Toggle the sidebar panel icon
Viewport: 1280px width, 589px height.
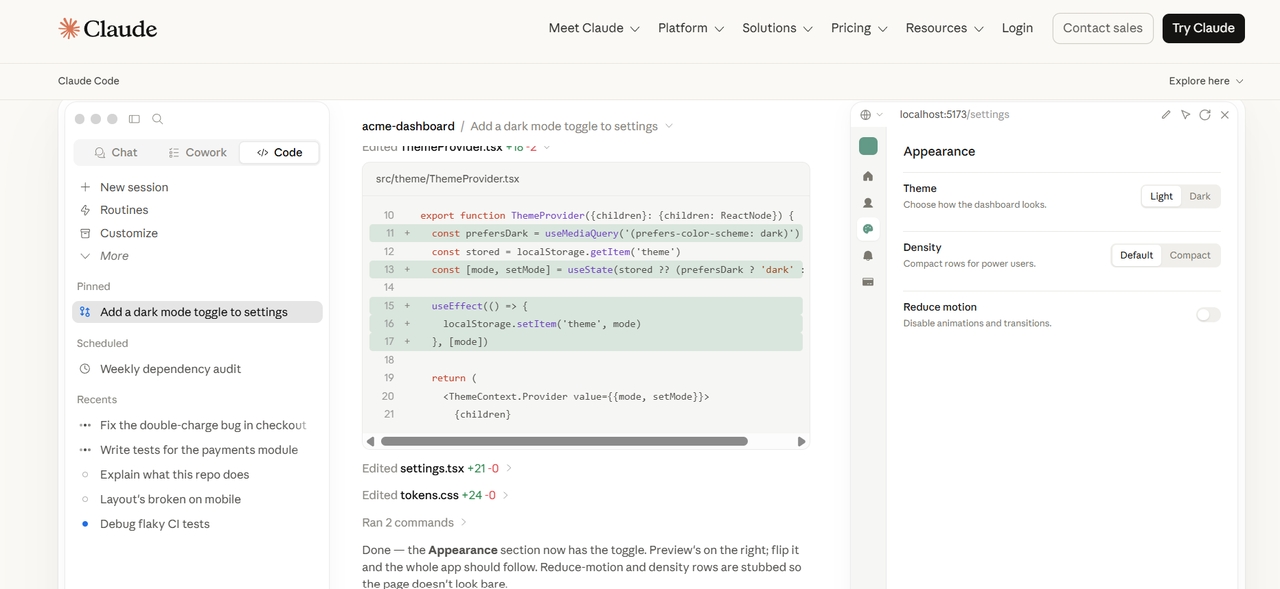(x=134, y=119)
